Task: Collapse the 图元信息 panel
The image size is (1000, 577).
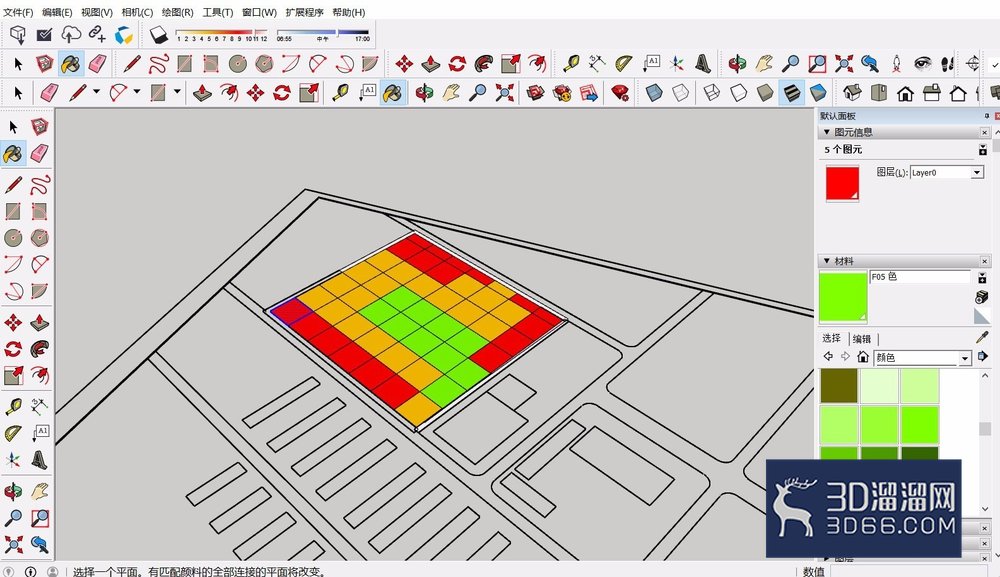Action: tap(827, 132)
